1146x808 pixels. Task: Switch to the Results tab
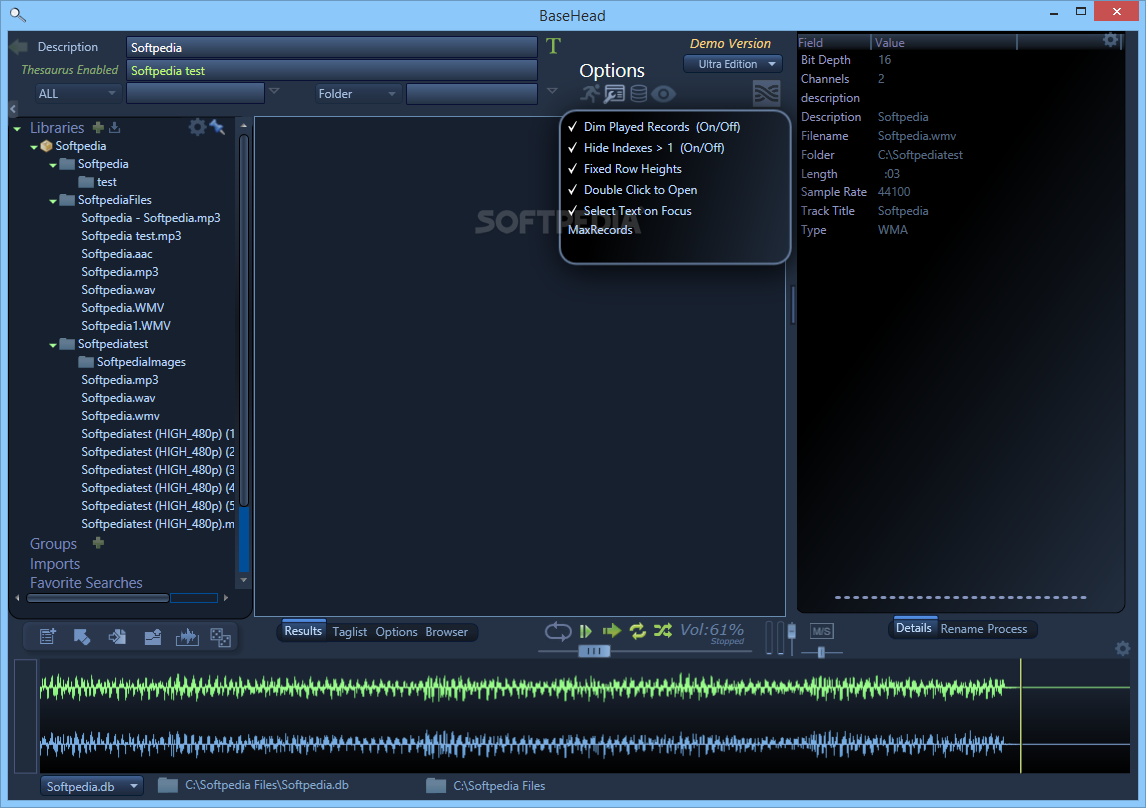pos(303,631)
